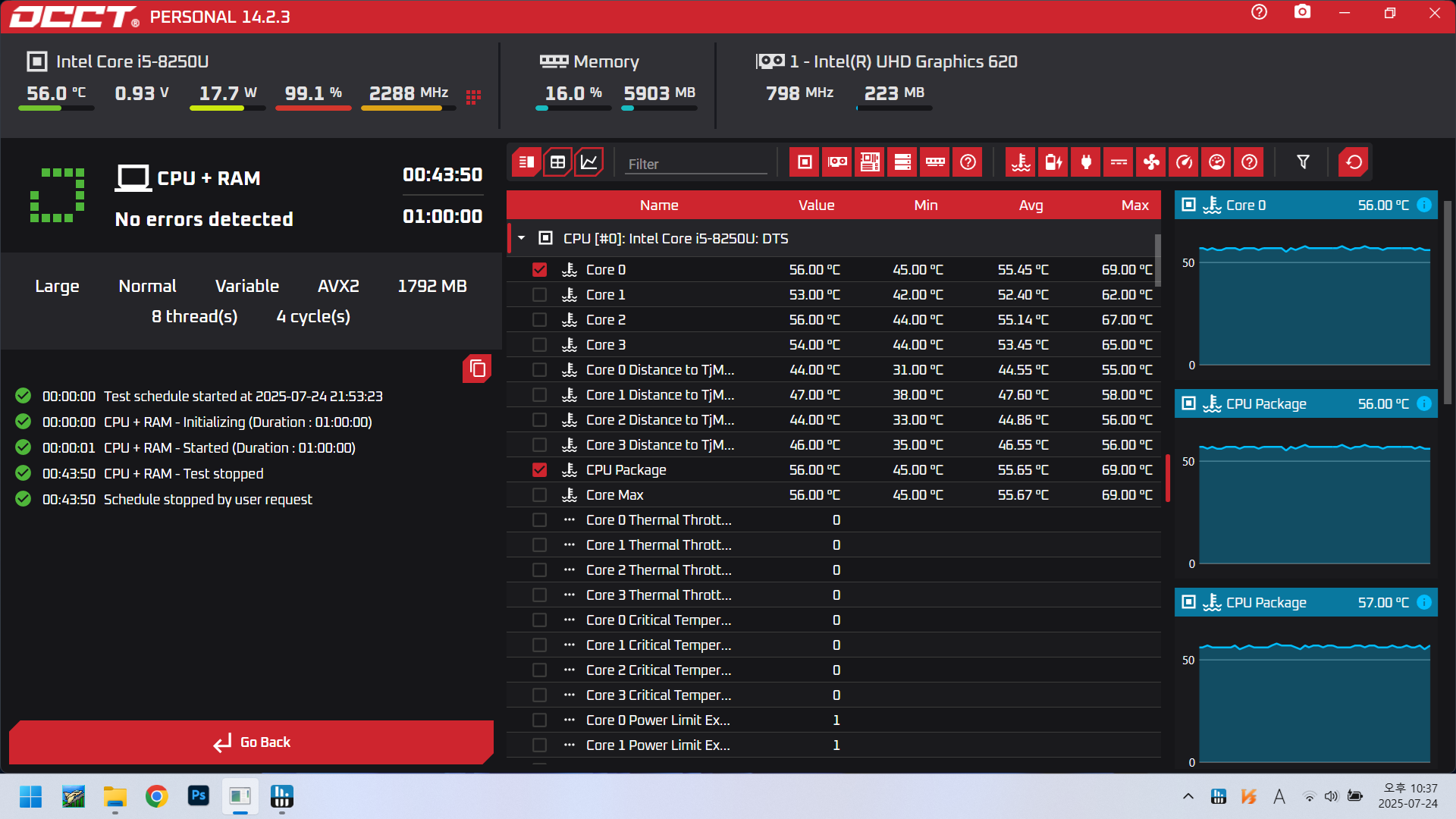Open the volume control in system tray
Screen dimensions: 1456x819
point(1332,796)
